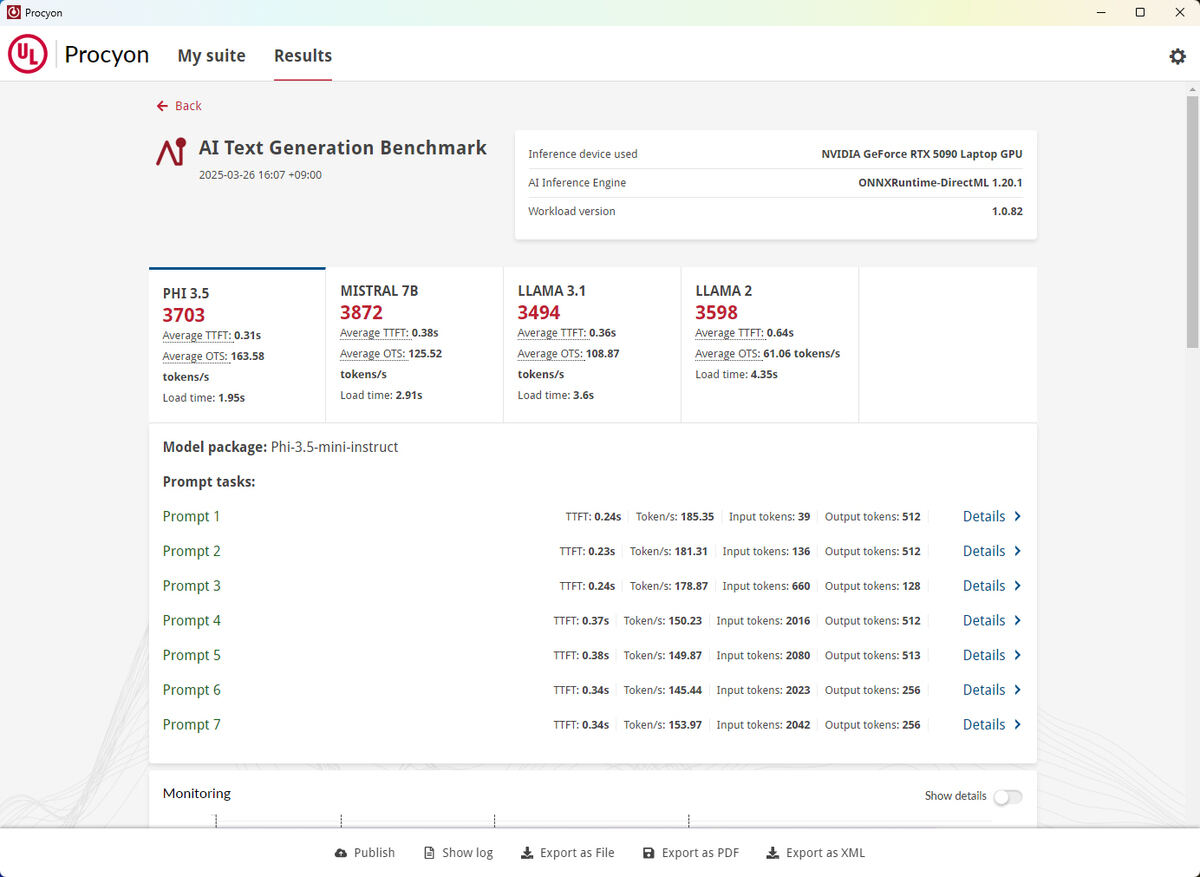Click the Prompt tasks heading
The width and height of the screenshot is (1200, 877).
tap(209, 482)
